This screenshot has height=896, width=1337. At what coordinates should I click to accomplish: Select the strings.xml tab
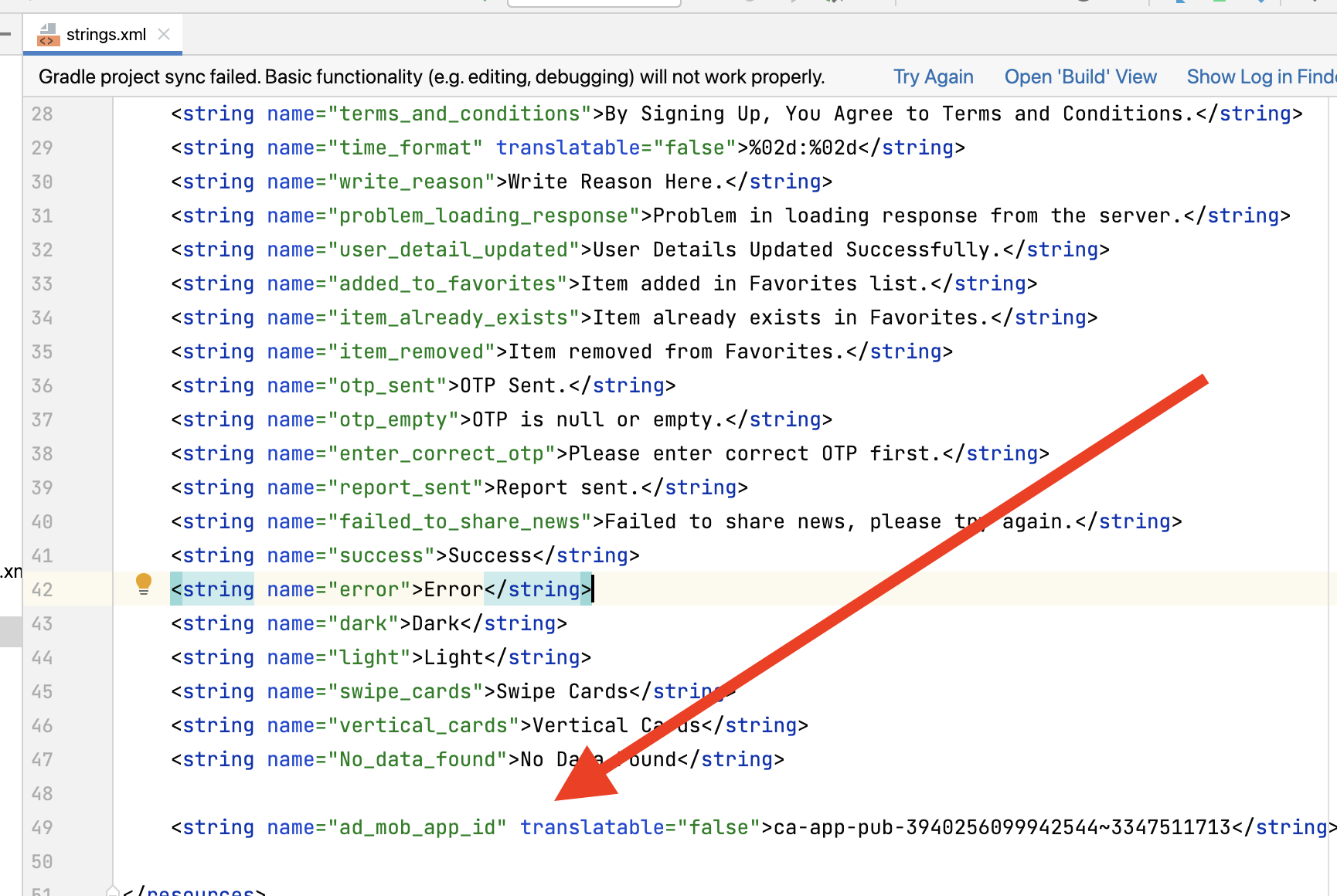tap(106, 35)
